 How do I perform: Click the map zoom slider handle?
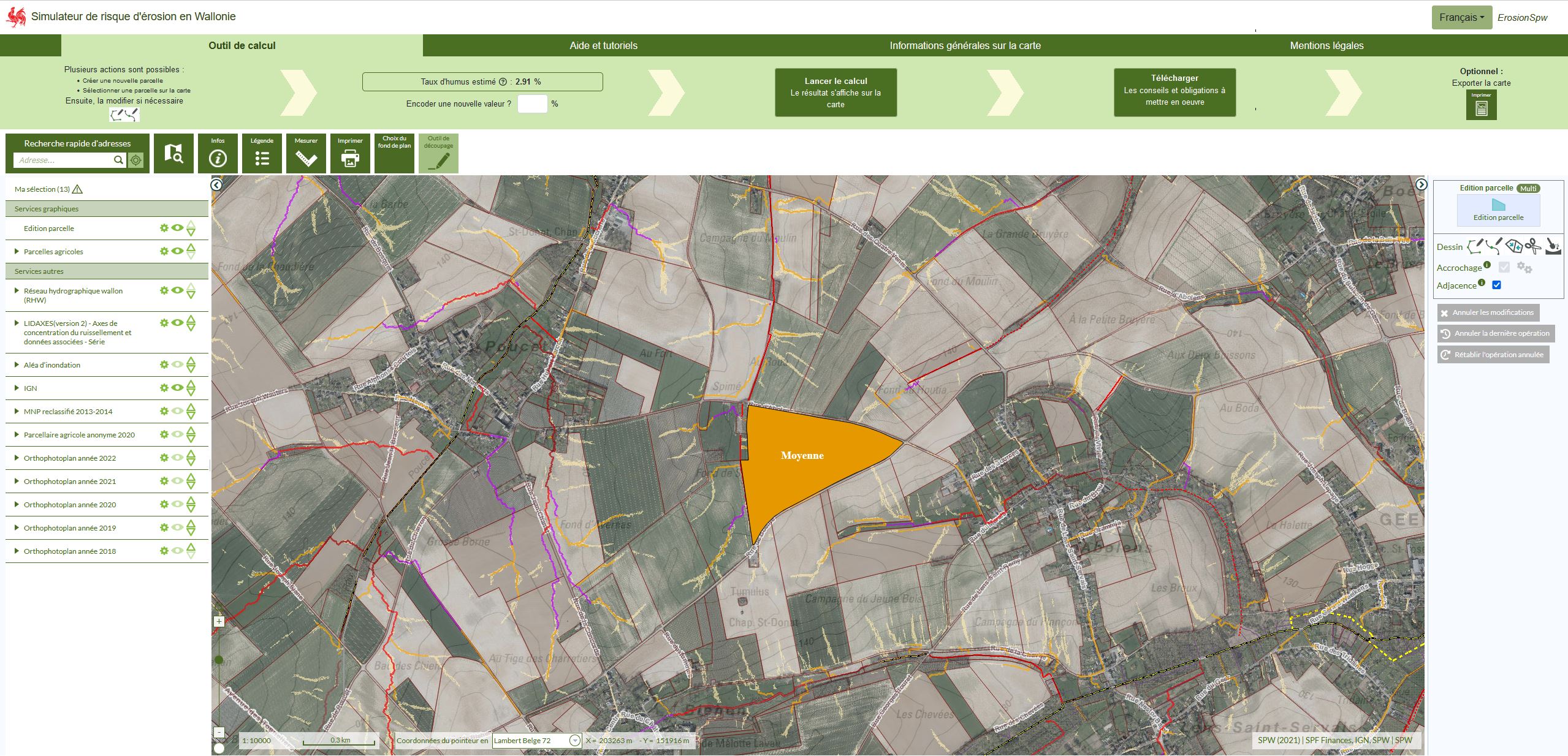click(219, 660)
